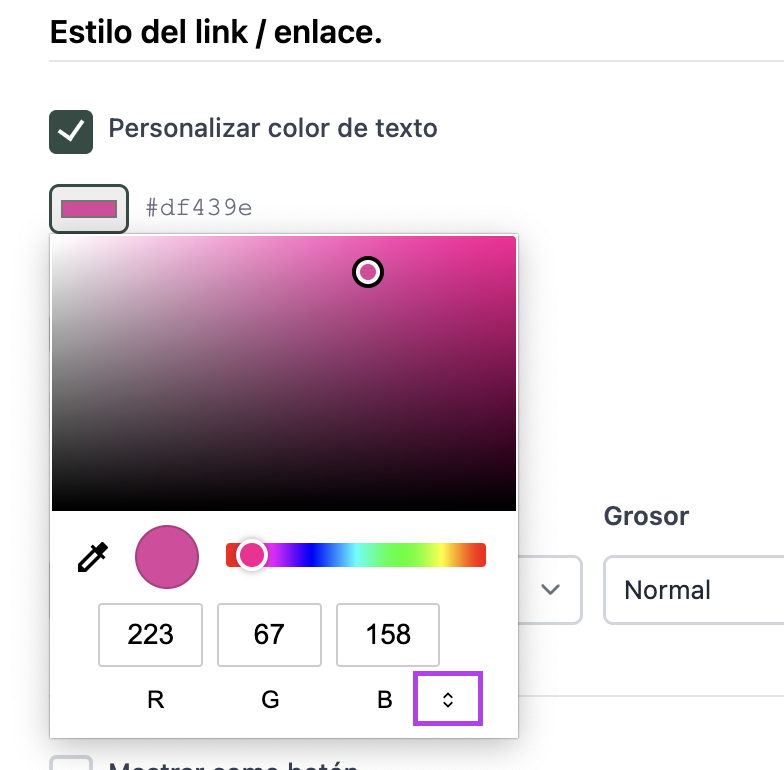Image resolution: width=784 pixels, height=770 pixels.
Task: Toggle the partially visible checkbox at the bottom
Action: [71, 764]
